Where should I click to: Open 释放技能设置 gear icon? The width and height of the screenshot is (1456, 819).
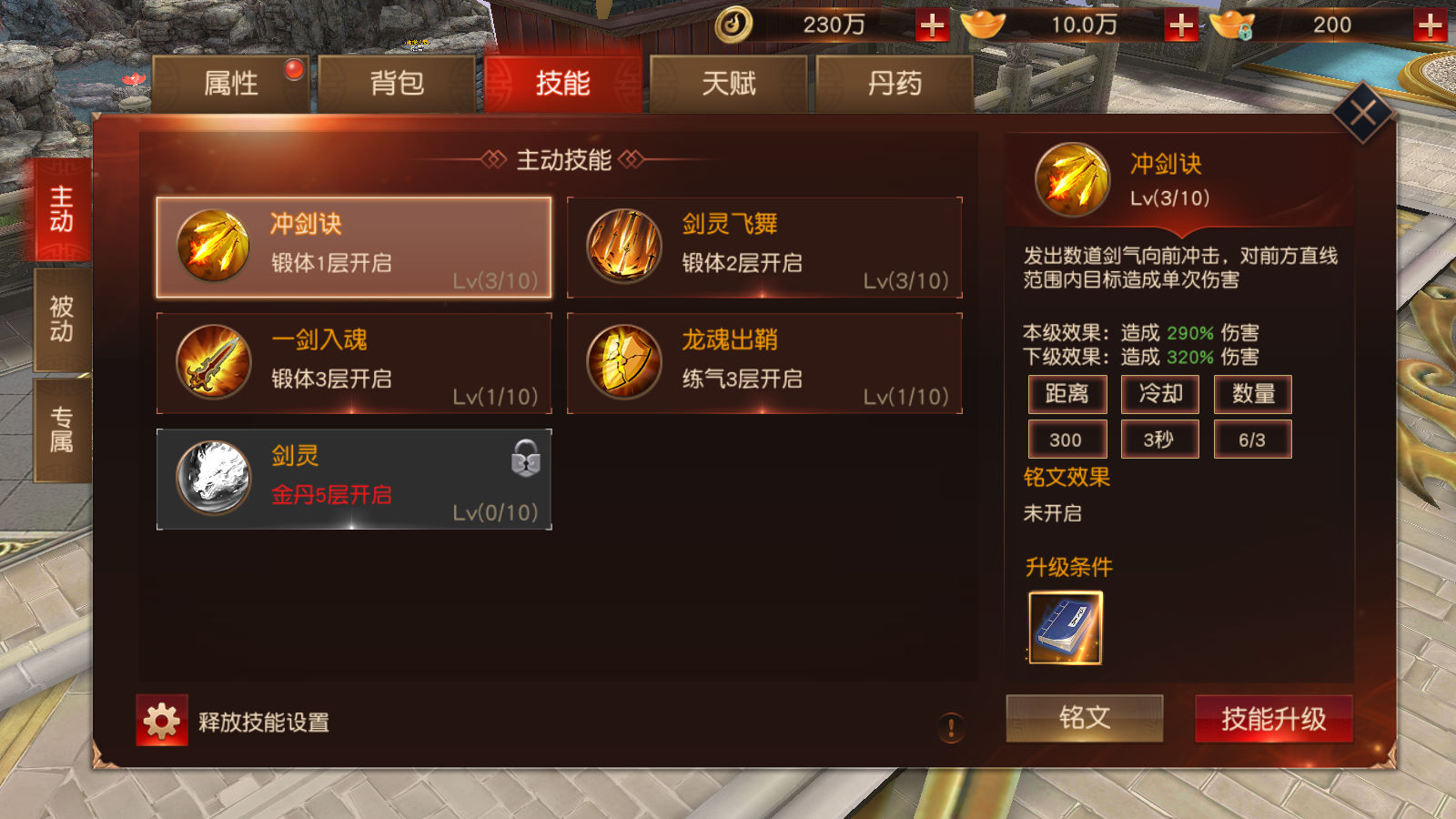pyautogui.click(x=162, y=721)
